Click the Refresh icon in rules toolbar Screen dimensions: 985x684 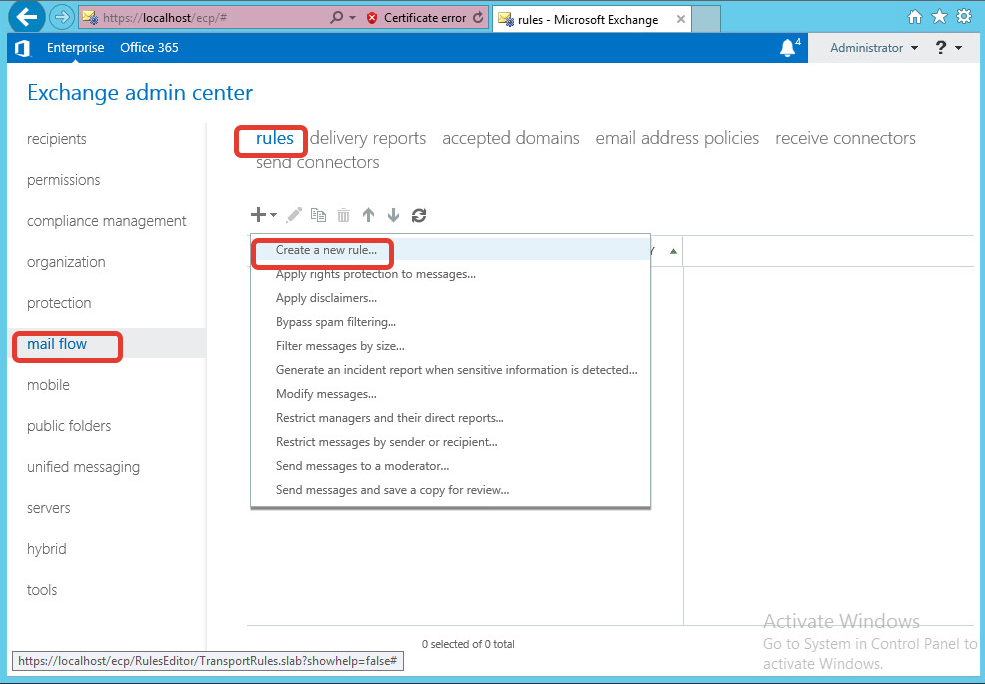(x=419, y=215)
